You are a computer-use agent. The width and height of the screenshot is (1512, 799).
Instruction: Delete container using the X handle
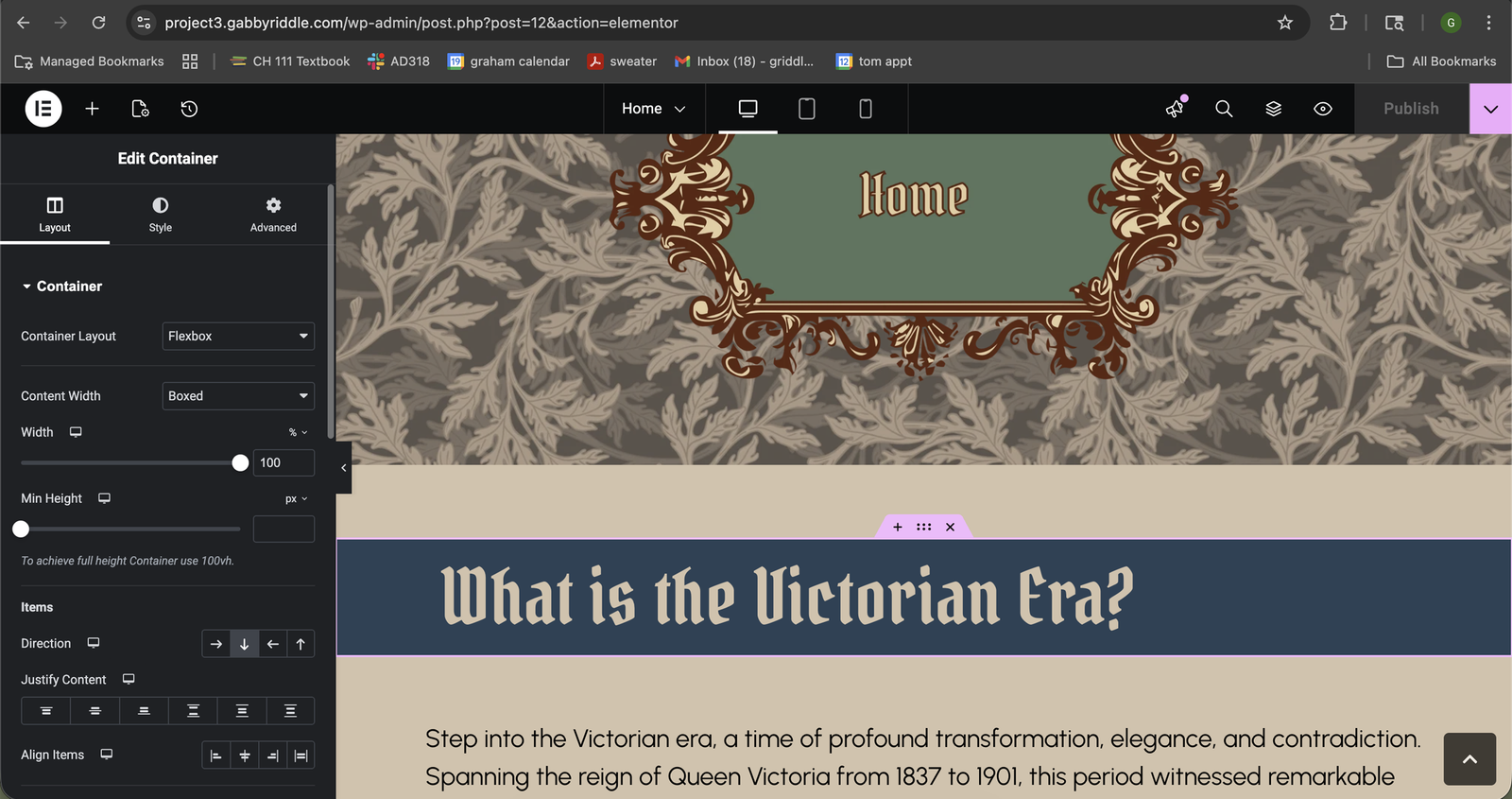click(x=951, y=527)
